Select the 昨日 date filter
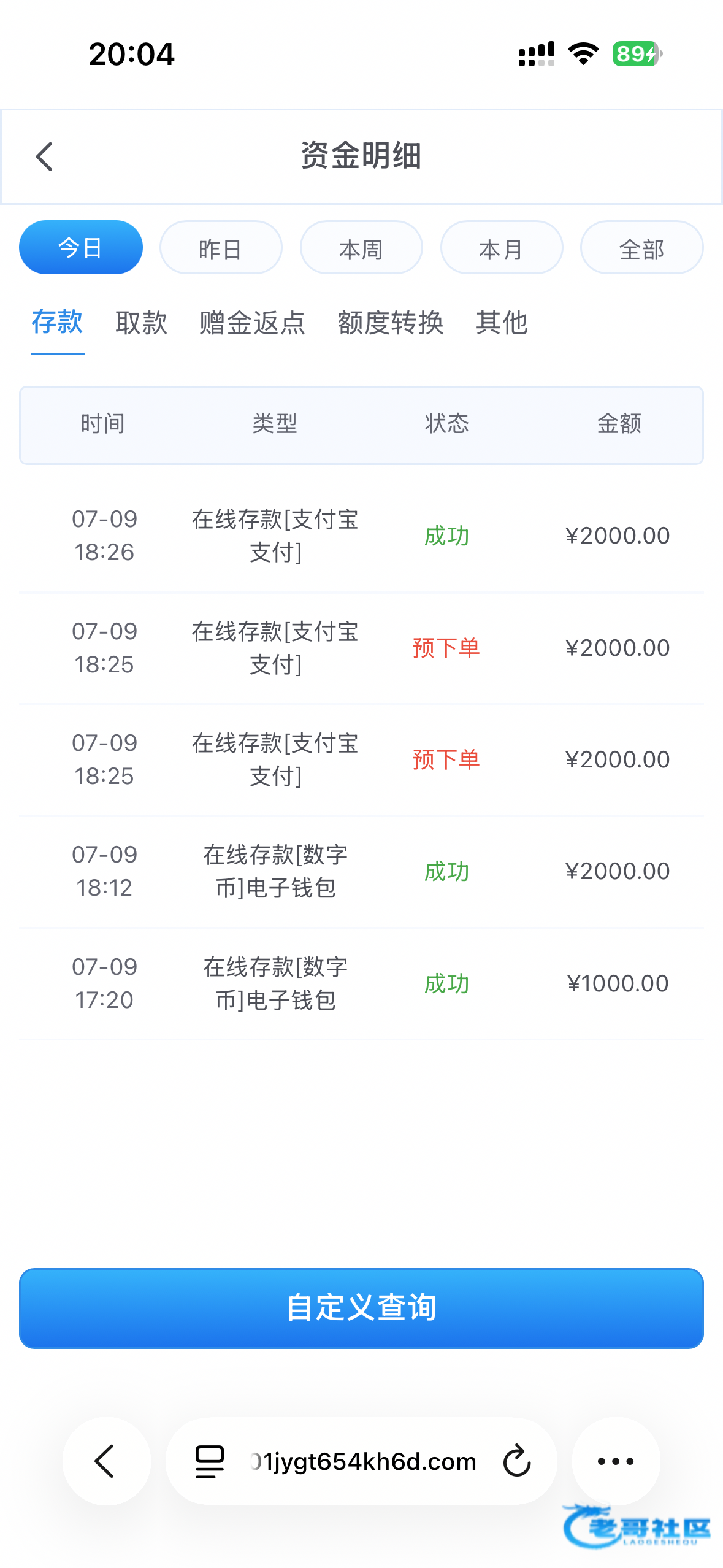723x1568 pixels. (221, 248)
